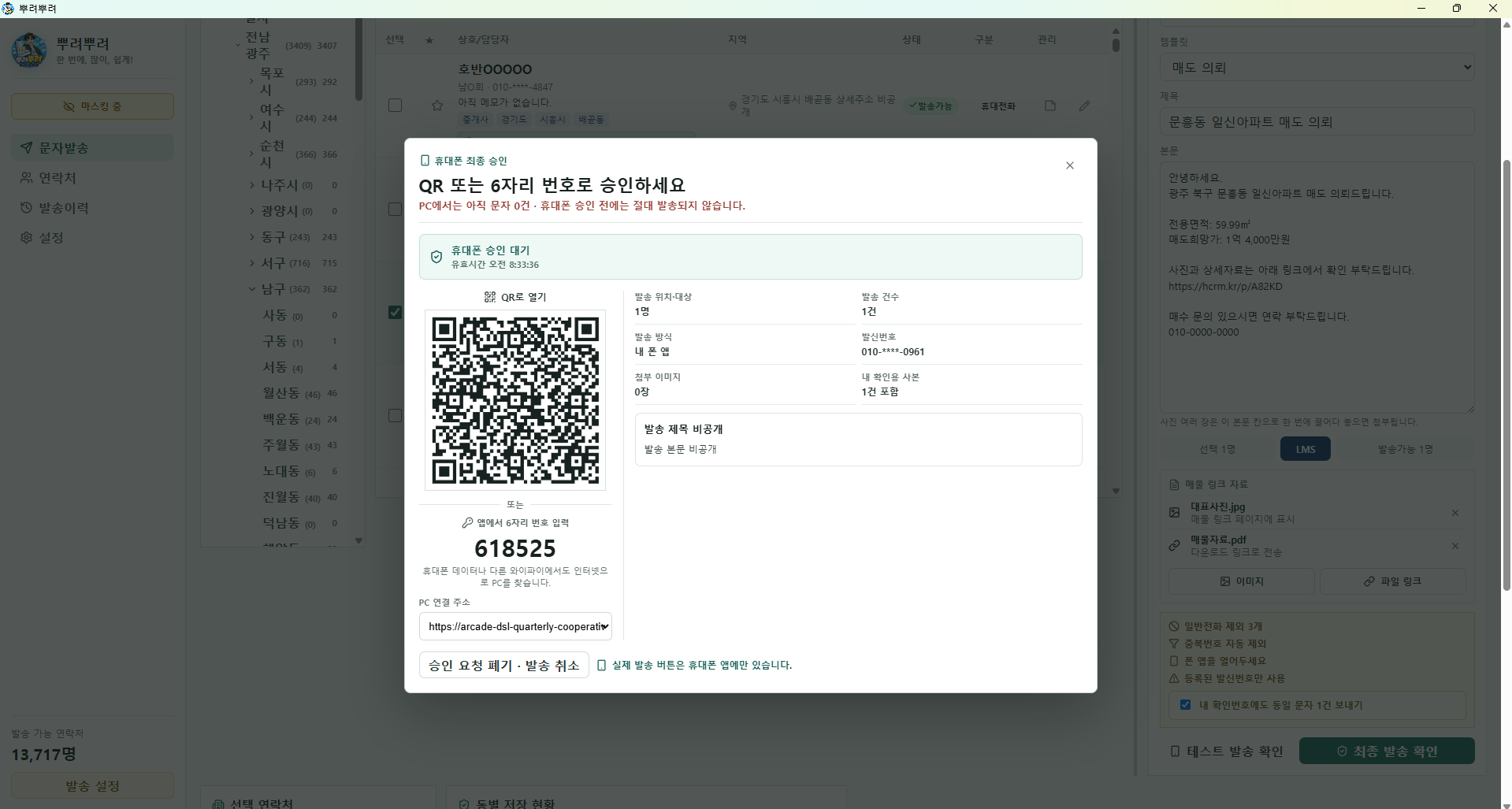Expand the 광양시 tree node

tap(251, 211)
